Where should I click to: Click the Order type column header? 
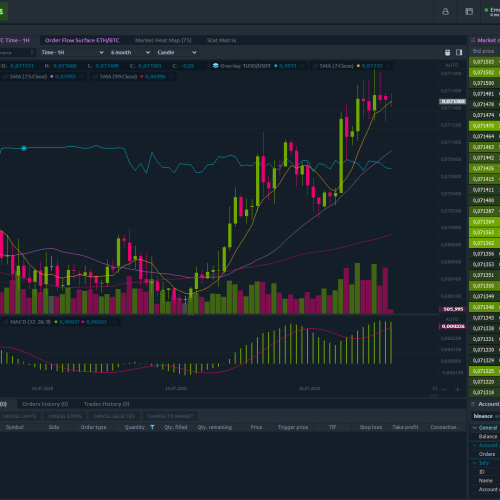(93, 427)
